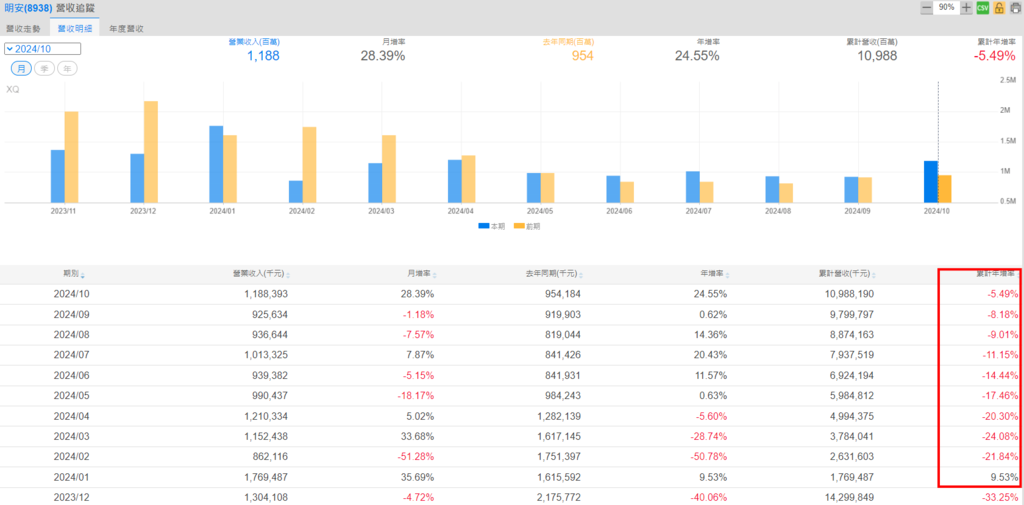Screen dimensions: 1024x505
Task: Click the summary 月增率 value 28.39%
Action: point(383,56)
